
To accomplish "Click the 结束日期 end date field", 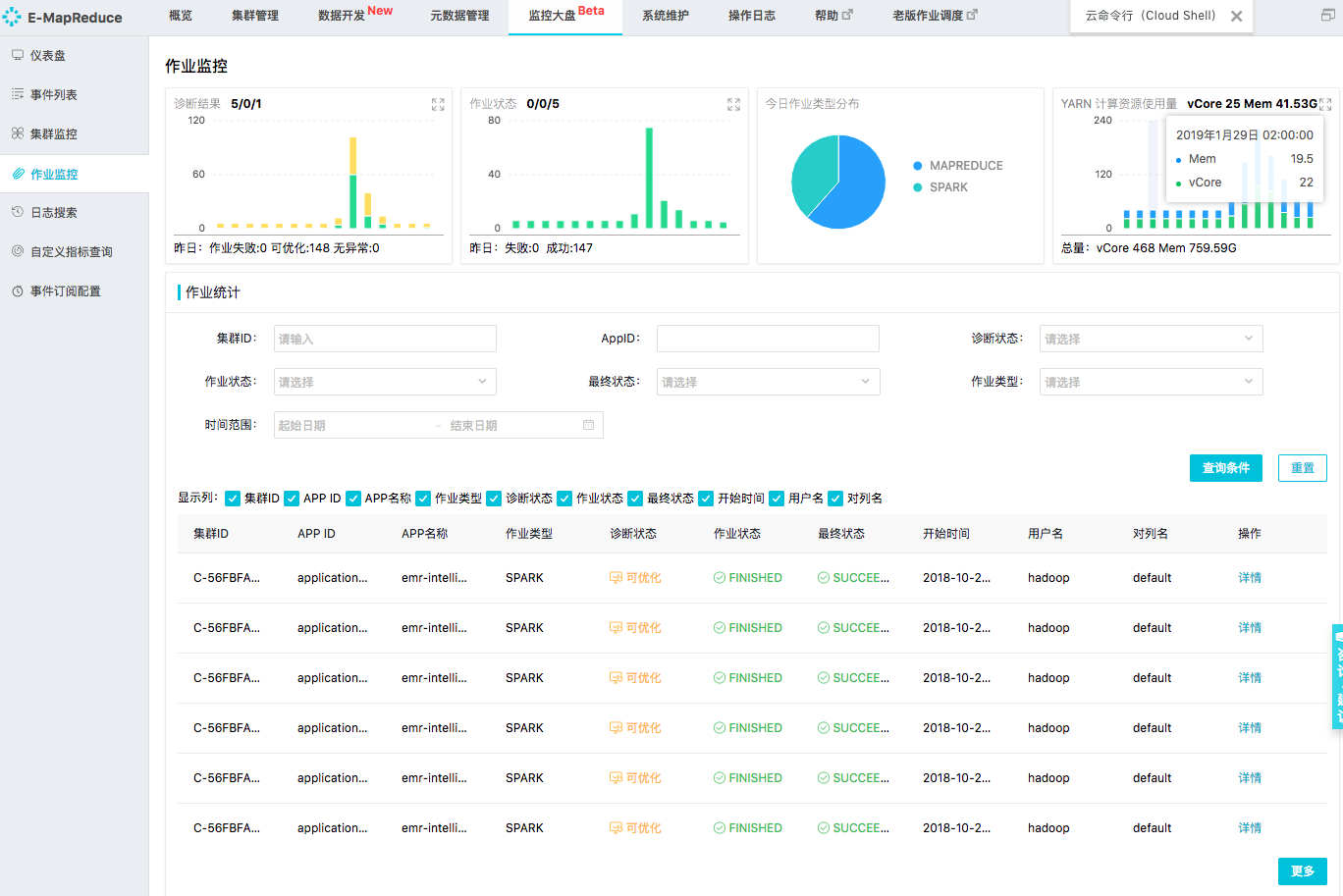I will 510,425.
